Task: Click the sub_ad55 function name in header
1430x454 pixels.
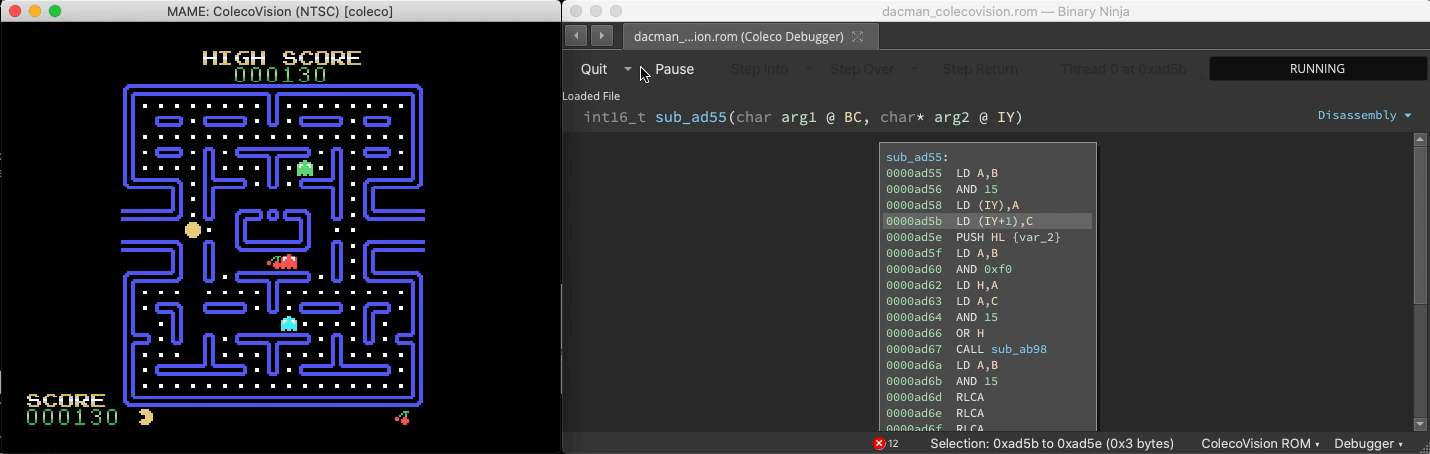Action: click(690, 118)
